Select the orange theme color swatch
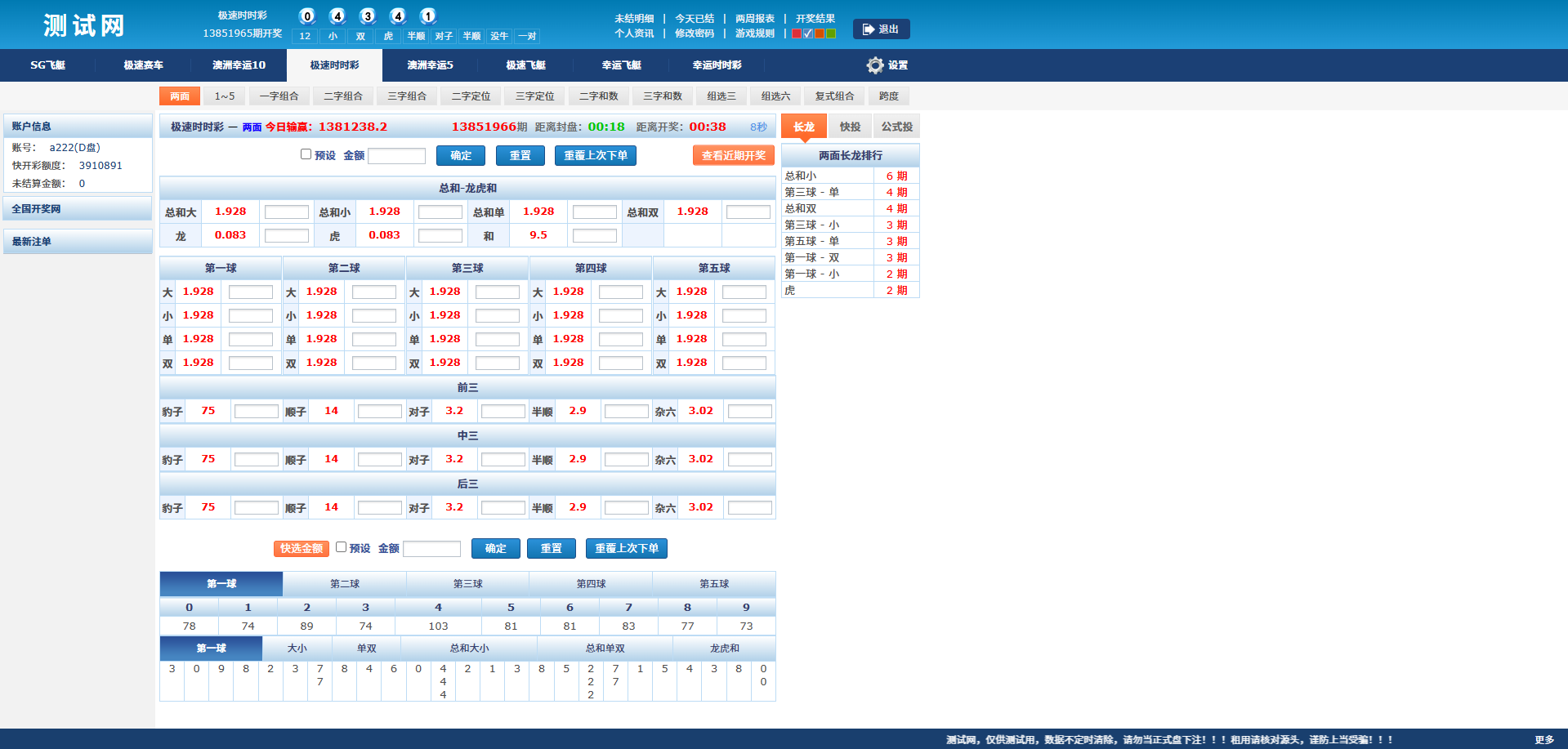The height and width of the screenshot is (749, 1568). pyautogui.click(x=820, y=33)
